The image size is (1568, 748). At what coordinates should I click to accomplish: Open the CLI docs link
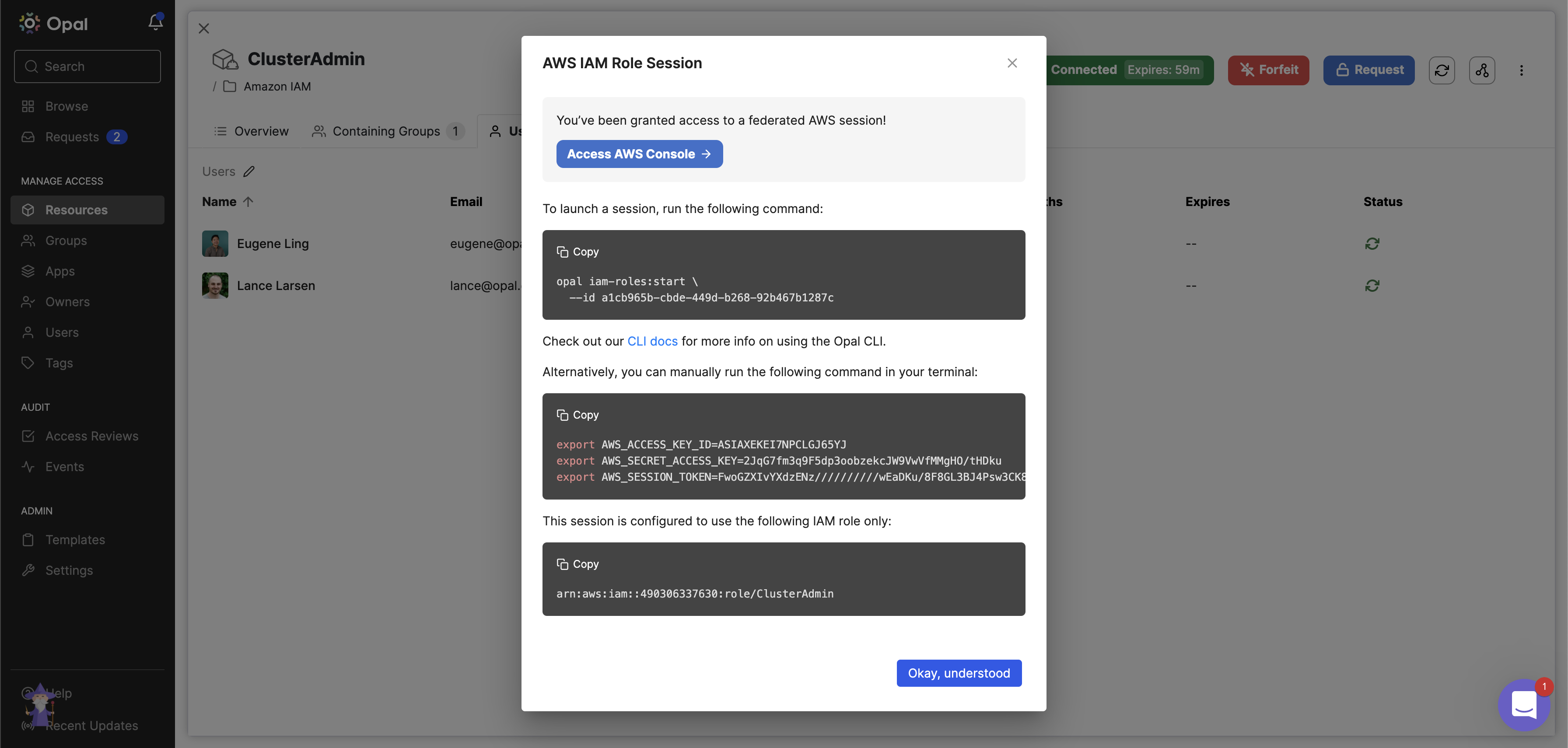[652, 341]
